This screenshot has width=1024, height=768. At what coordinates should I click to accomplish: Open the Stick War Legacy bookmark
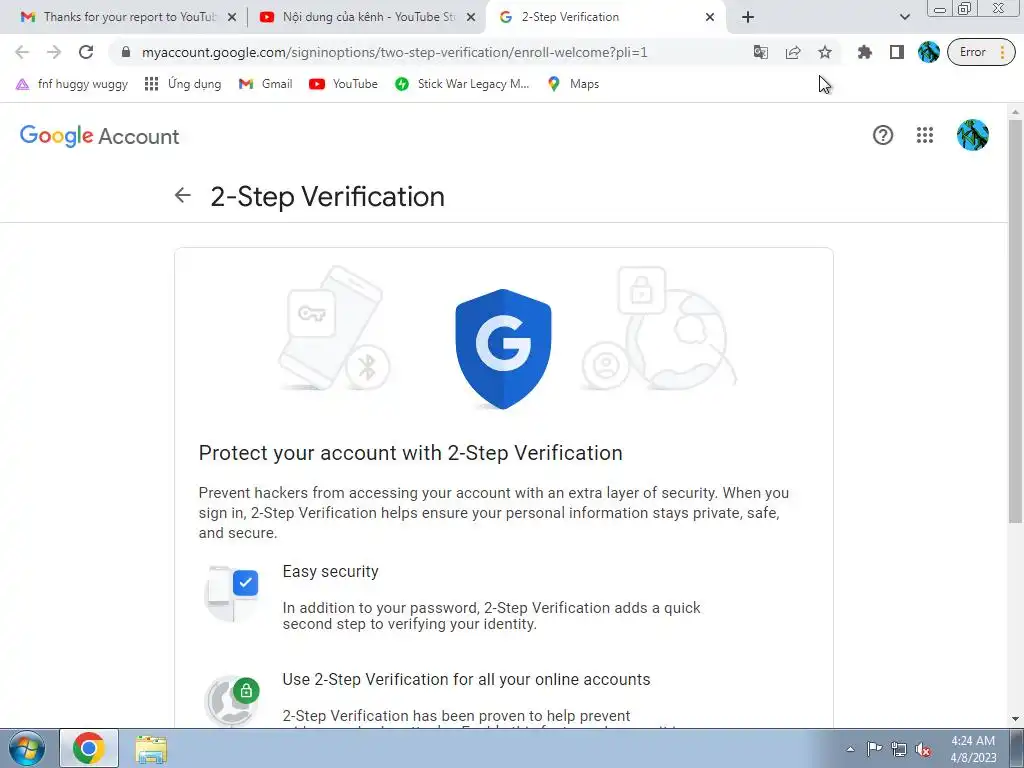(462, 84)
